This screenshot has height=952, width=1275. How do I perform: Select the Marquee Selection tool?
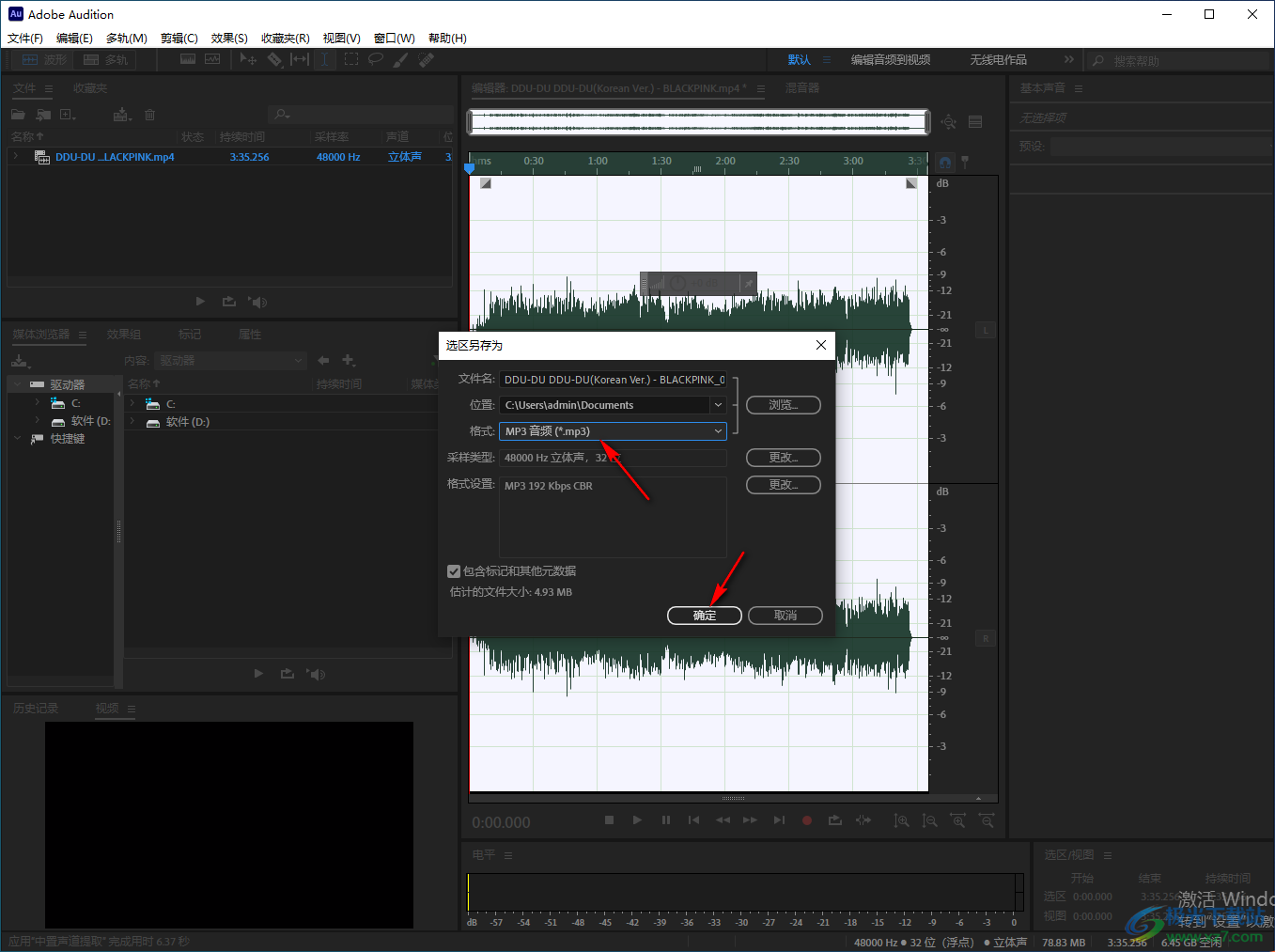point(351,59)
